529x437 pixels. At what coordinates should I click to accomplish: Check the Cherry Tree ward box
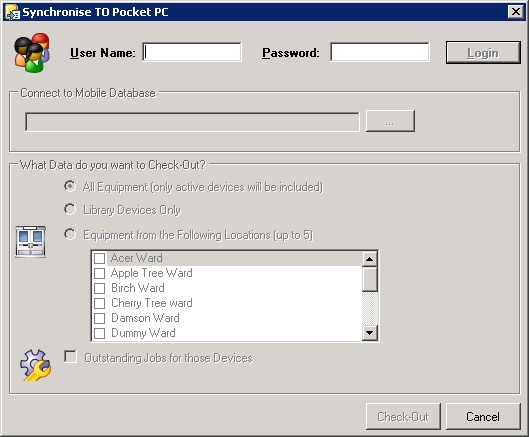point(99,303)
